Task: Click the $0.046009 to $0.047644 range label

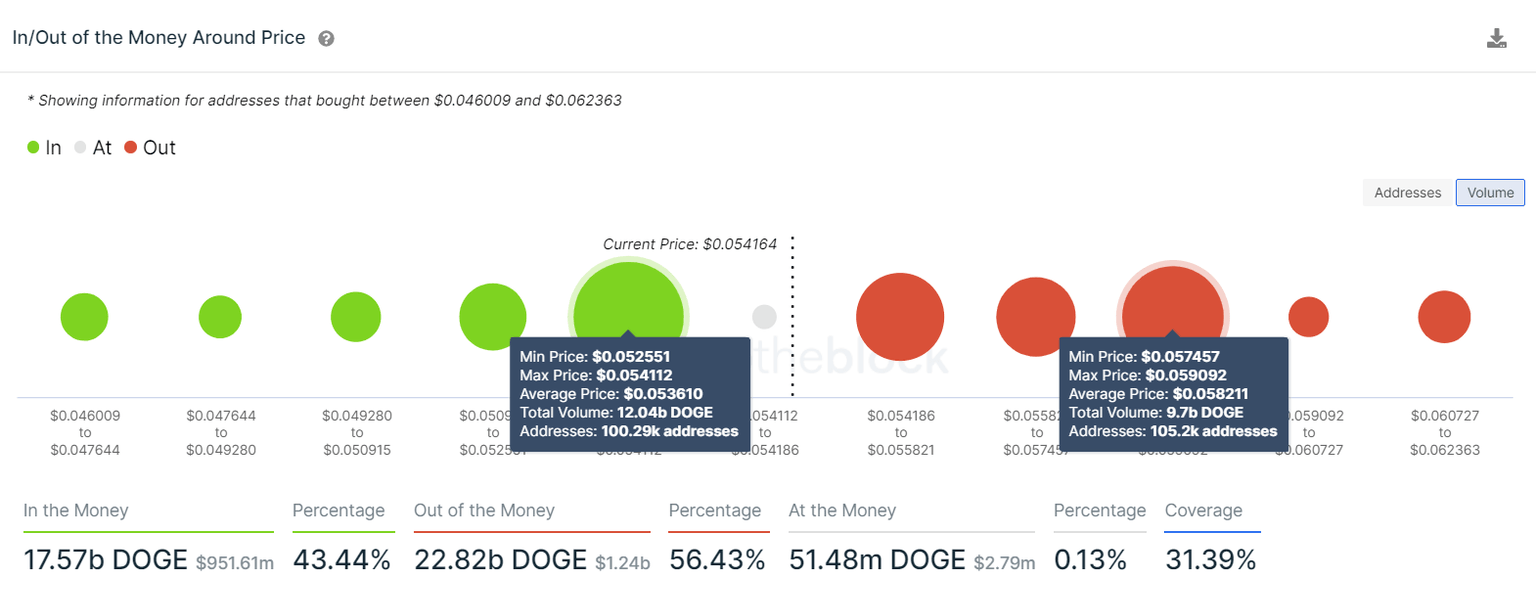Action: pyautogui.click(x=84, y=432)
